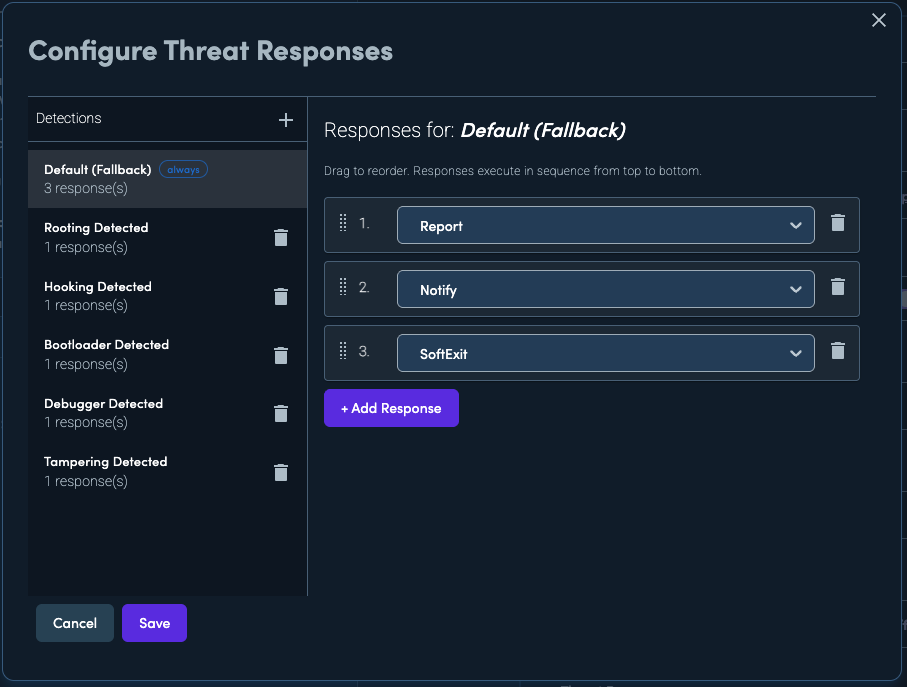This screenshot has width=907, height=687.
Task: Select the Tampering Detected detection
Action: [x=167, y=472]
